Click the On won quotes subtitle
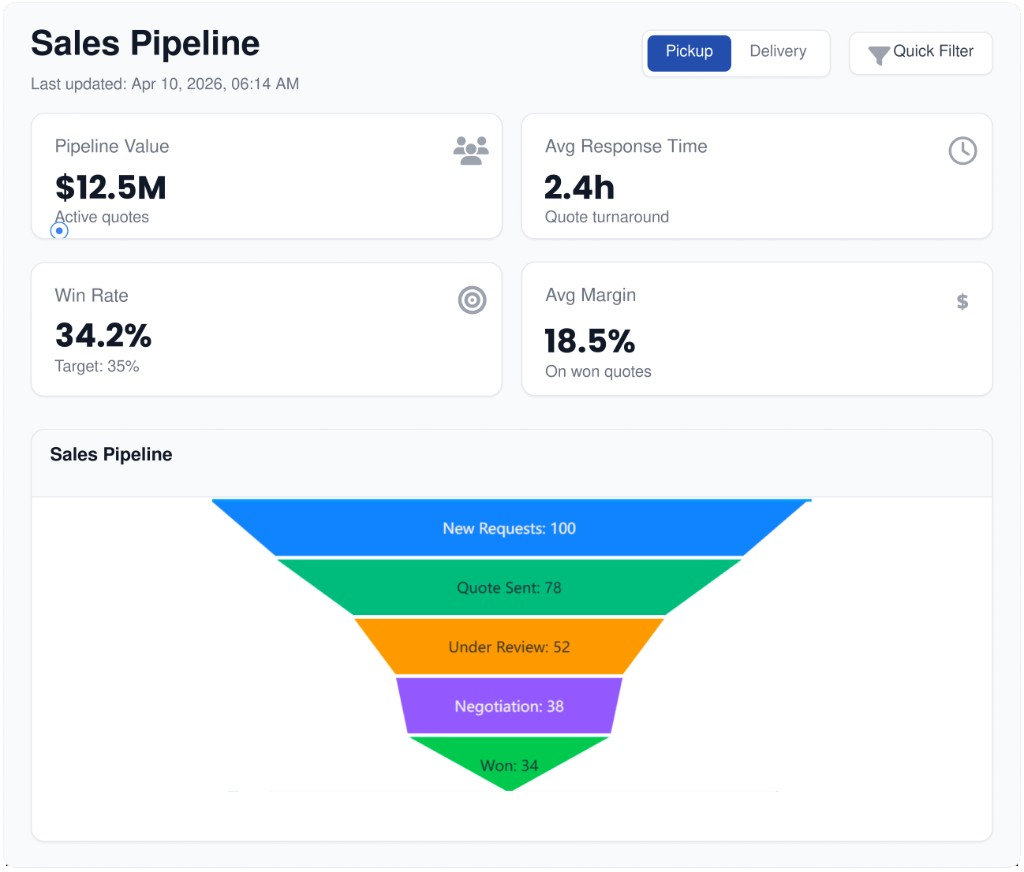1024x872 pixels. coord(598,372)
